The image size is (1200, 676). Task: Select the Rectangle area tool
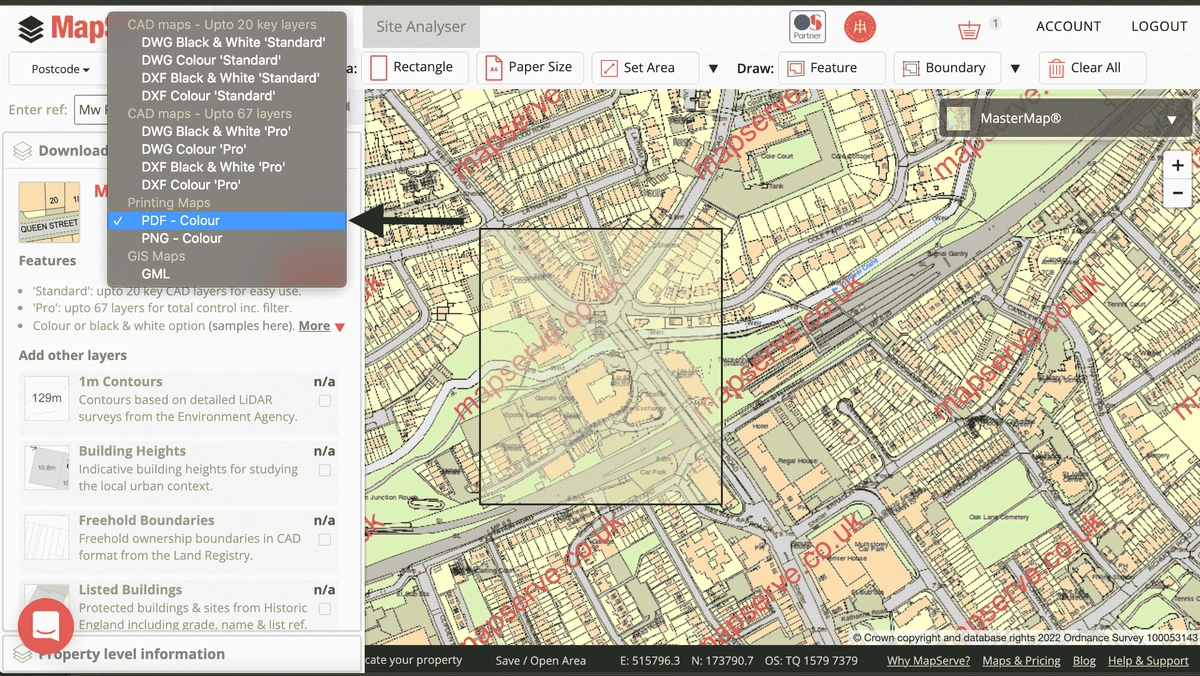pos(413,67)
